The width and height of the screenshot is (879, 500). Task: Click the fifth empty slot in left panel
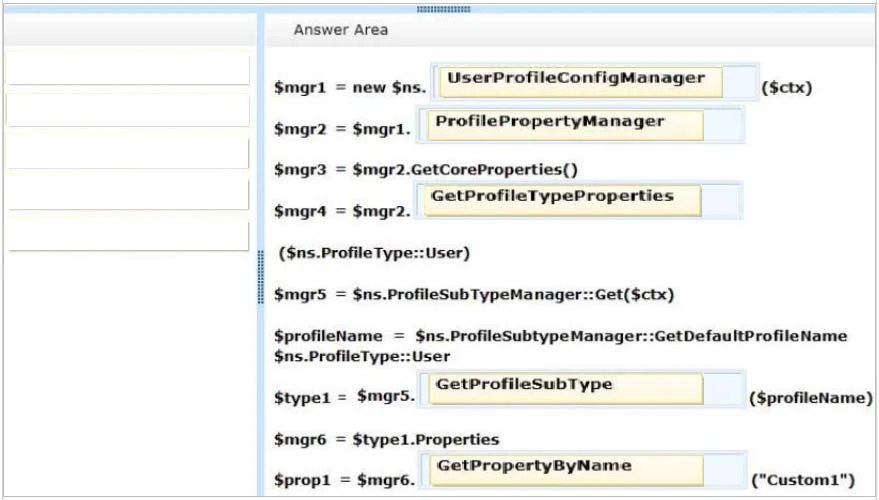click(x=128, y=236)
